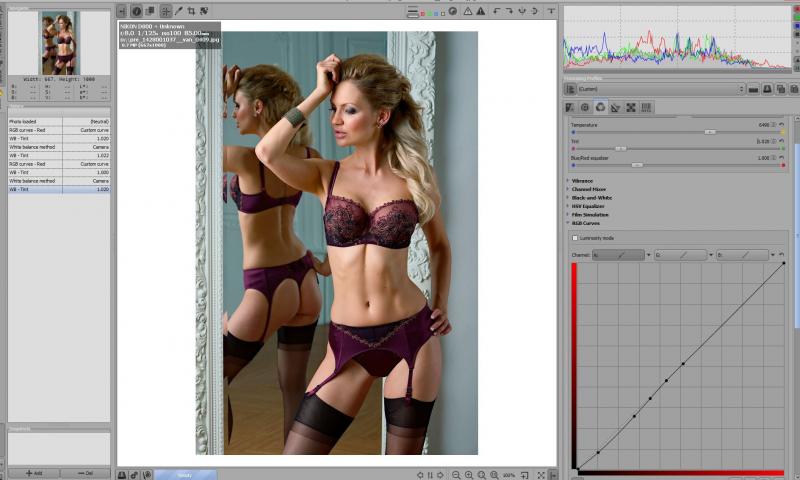The image size is (800, 480).
Task: Select the straighten/rotate selection tool
Action: (204, 11)
